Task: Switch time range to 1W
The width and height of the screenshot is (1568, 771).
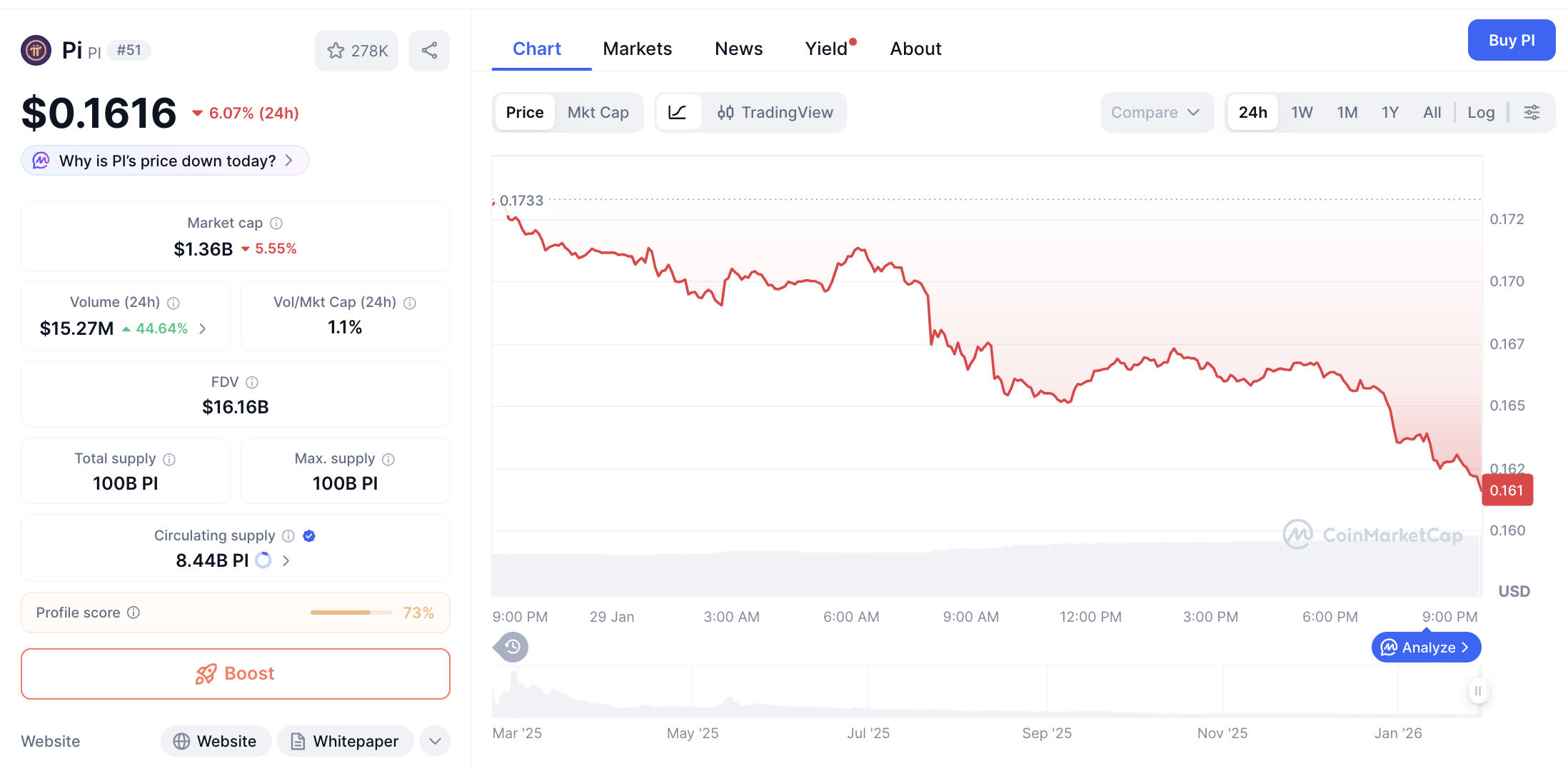Action: point(1301,112)
